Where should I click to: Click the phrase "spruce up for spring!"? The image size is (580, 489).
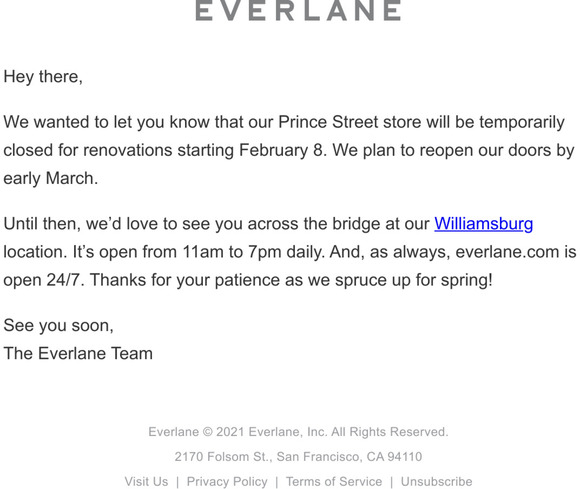point(414,280)
